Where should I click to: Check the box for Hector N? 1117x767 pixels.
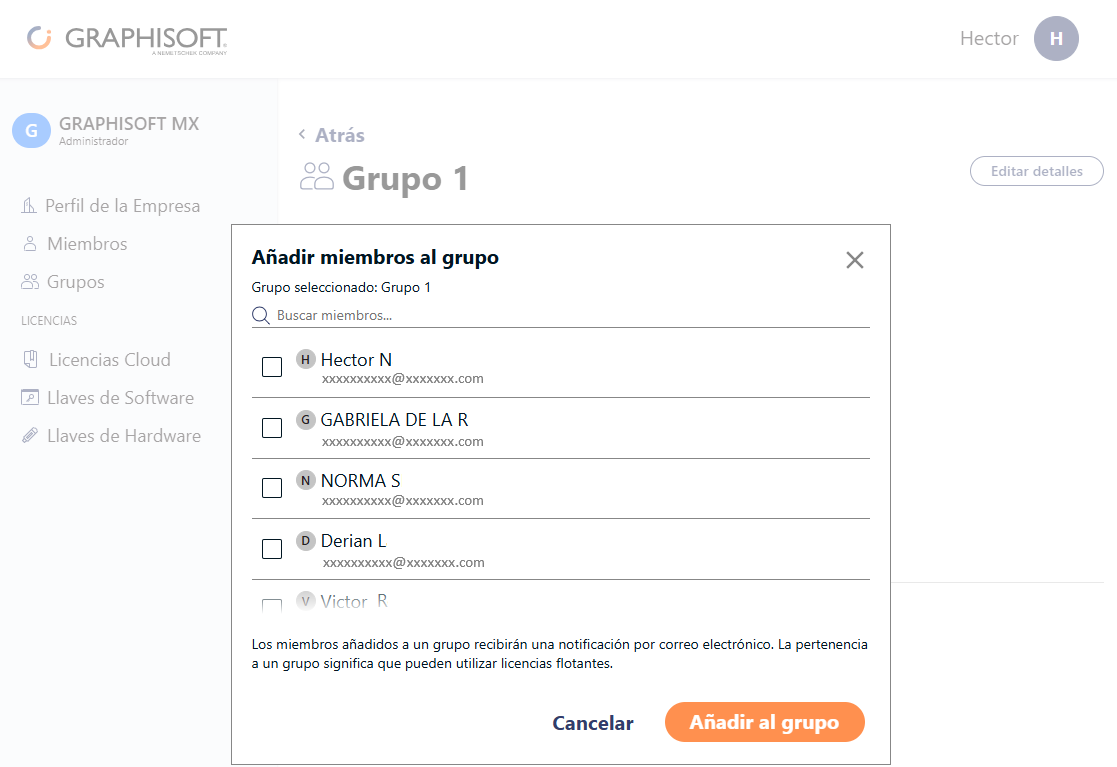(272, 367)
